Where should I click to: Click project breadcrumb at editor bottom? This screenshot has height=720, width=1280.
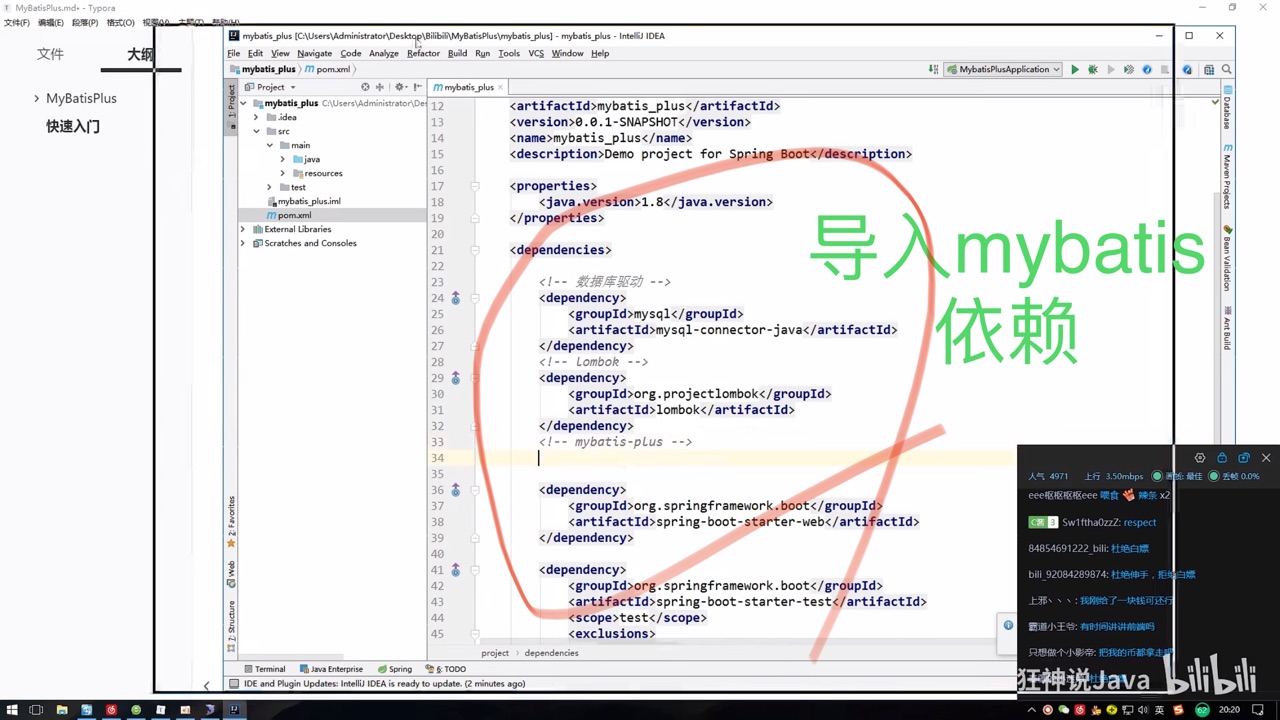pos(495,653)
